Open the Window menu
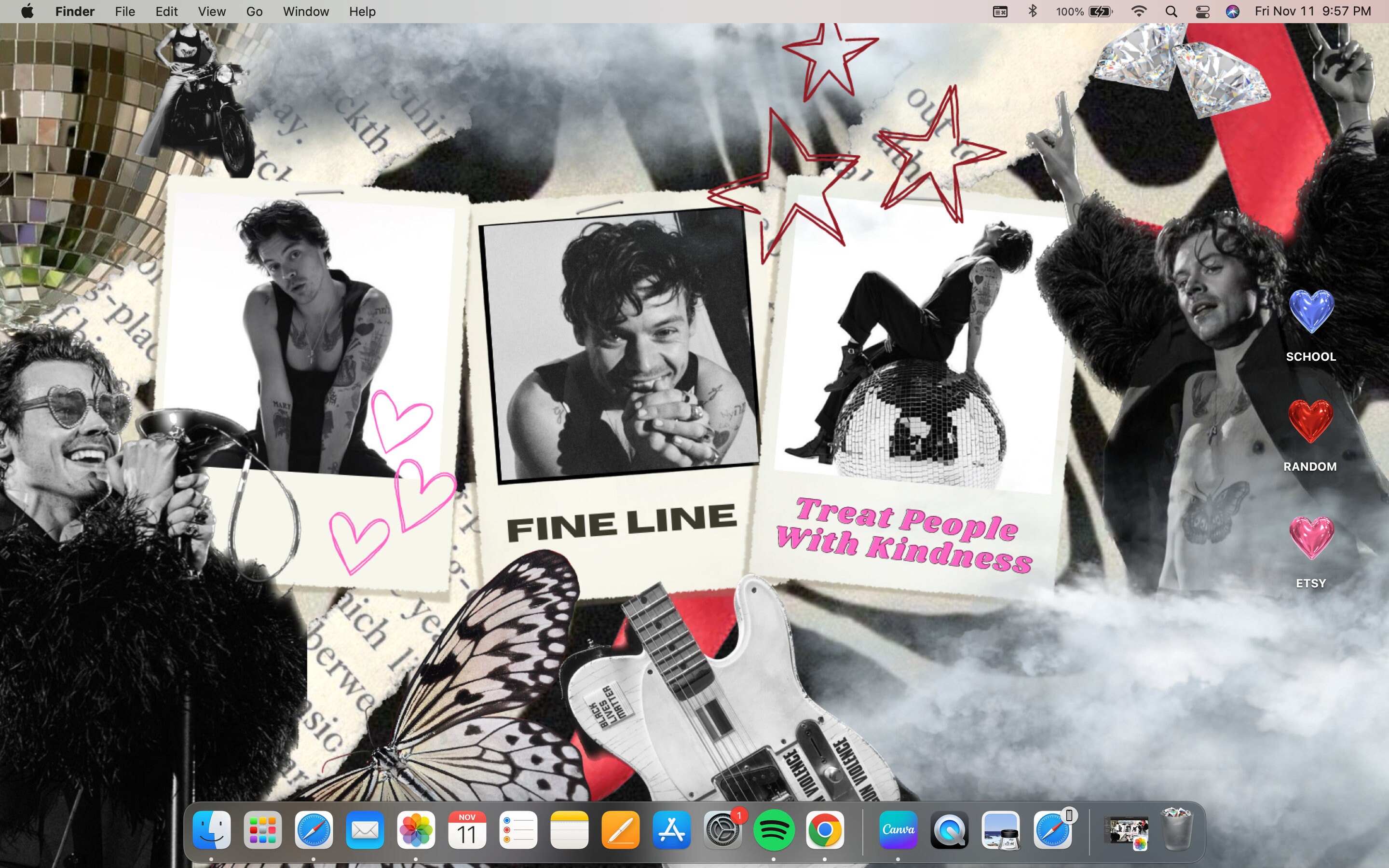 pos(305,11)
